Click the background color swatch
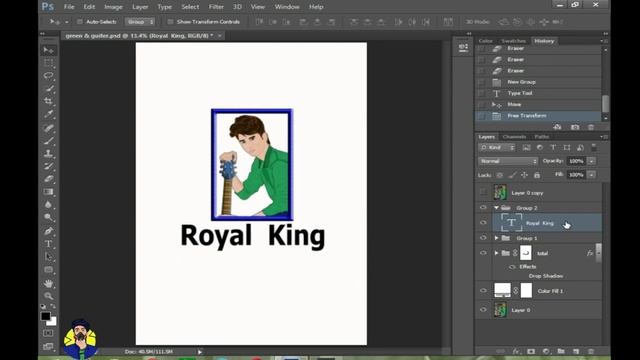Screen dimensions: 640x360 53,322
